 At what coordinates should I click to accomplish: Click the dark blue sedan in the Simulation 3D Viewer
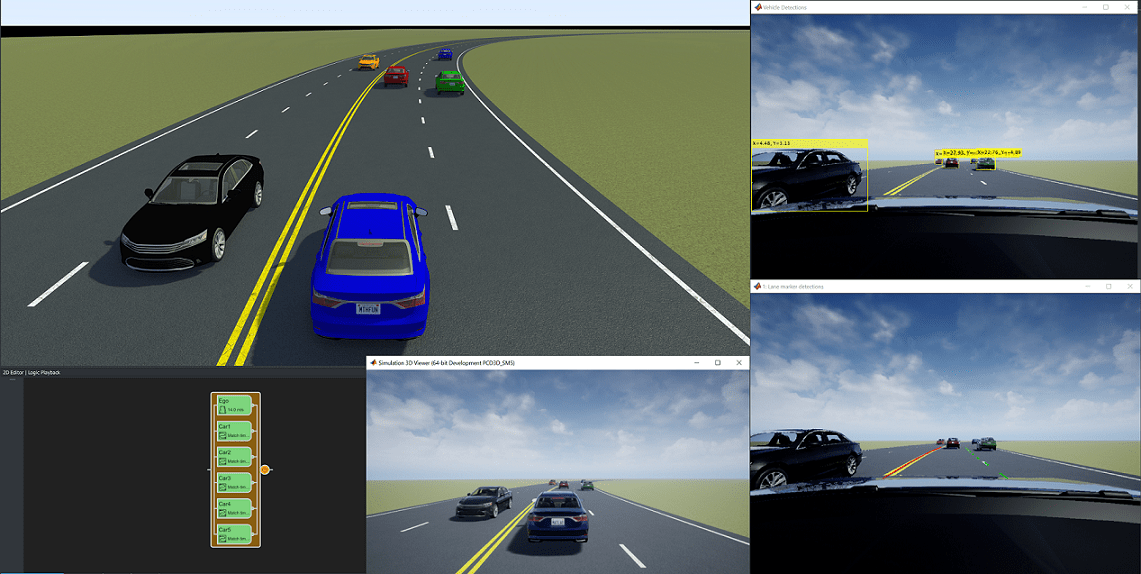tap(557, 517)
